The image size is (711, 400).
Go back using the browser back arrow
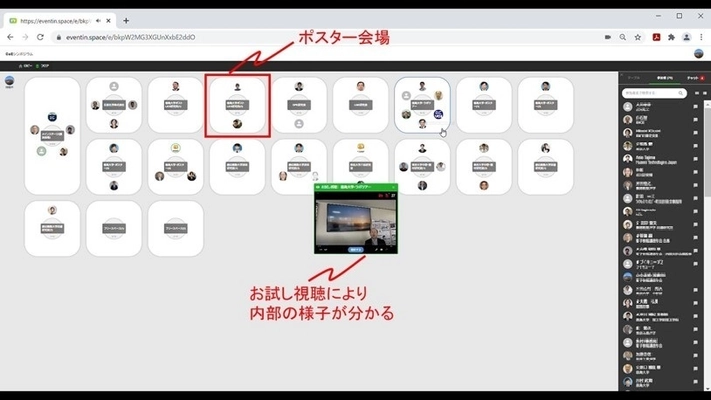point(10,37)
